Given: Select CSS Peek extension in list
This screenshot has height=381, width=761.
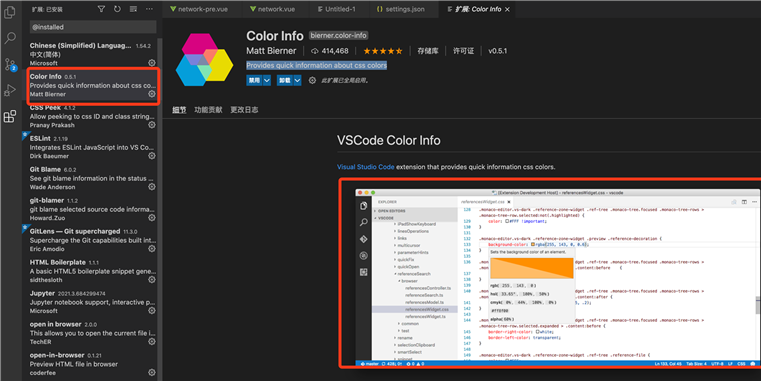Looking at the screenshot, I should [x=92, y=116].
